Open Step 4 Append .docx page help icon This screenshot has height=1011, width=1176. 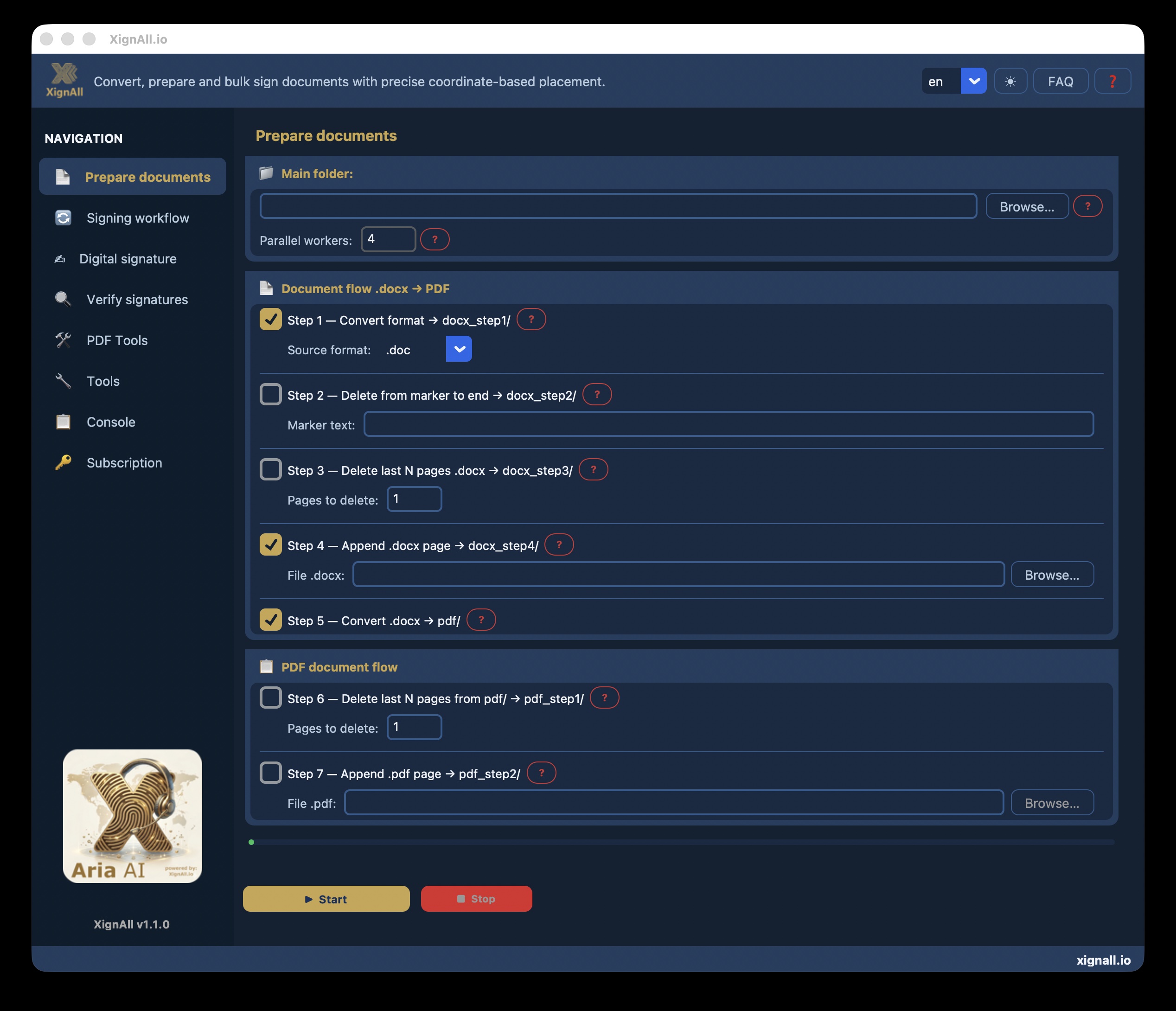click(559, 544)
